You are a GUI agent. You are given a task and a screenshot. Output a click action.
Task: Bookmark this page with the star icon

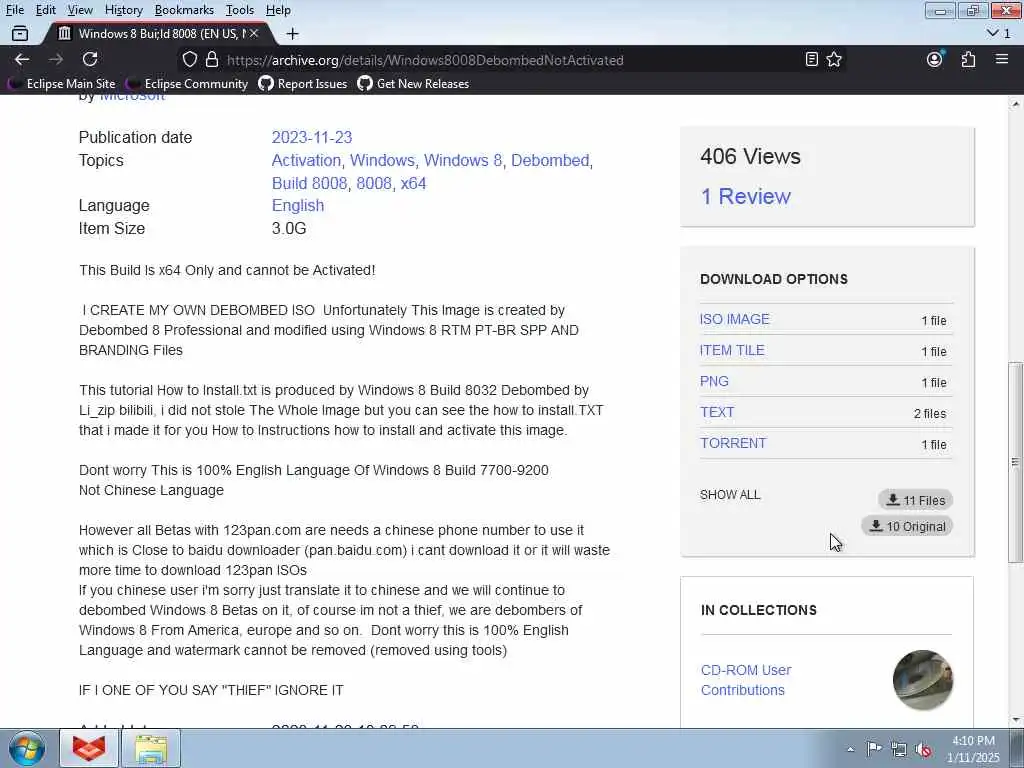(x=834, y=59)
